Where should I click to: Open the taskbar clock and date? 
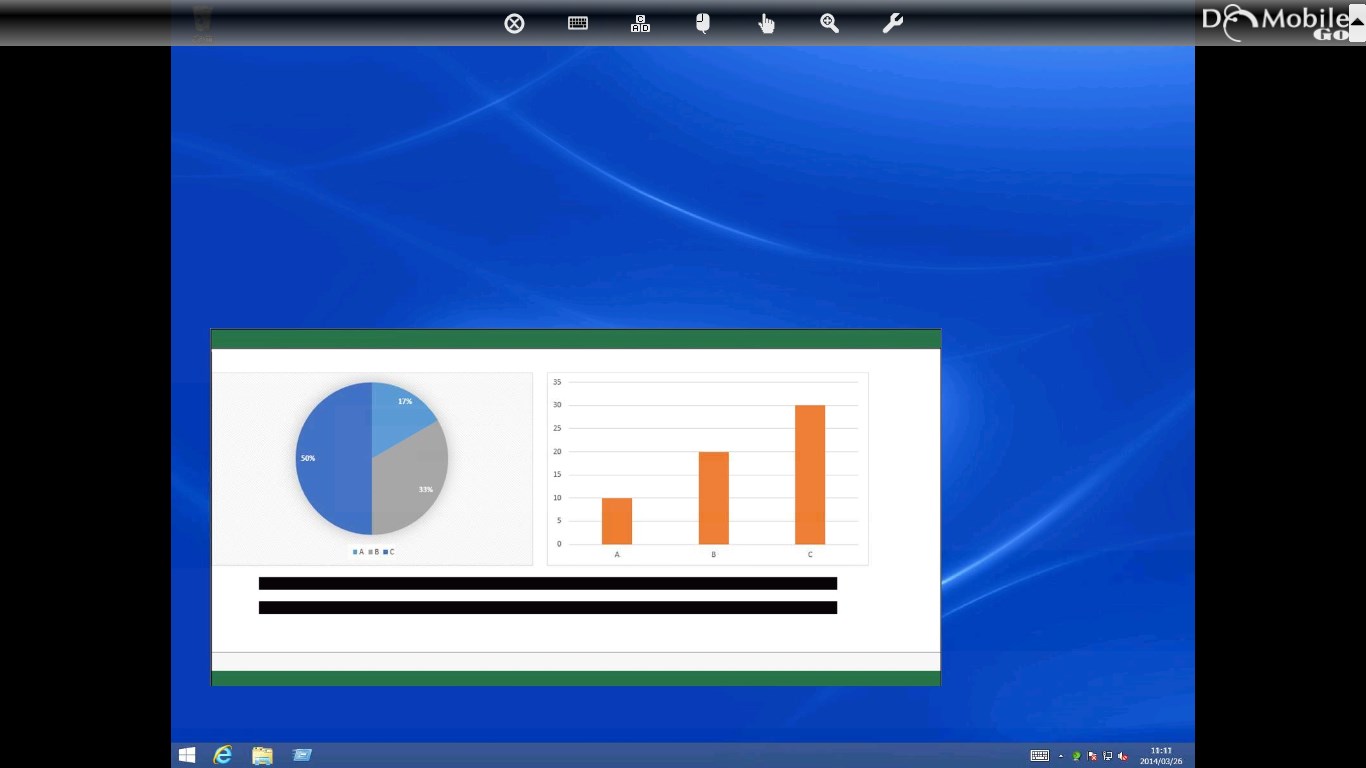pos(1161,755)
